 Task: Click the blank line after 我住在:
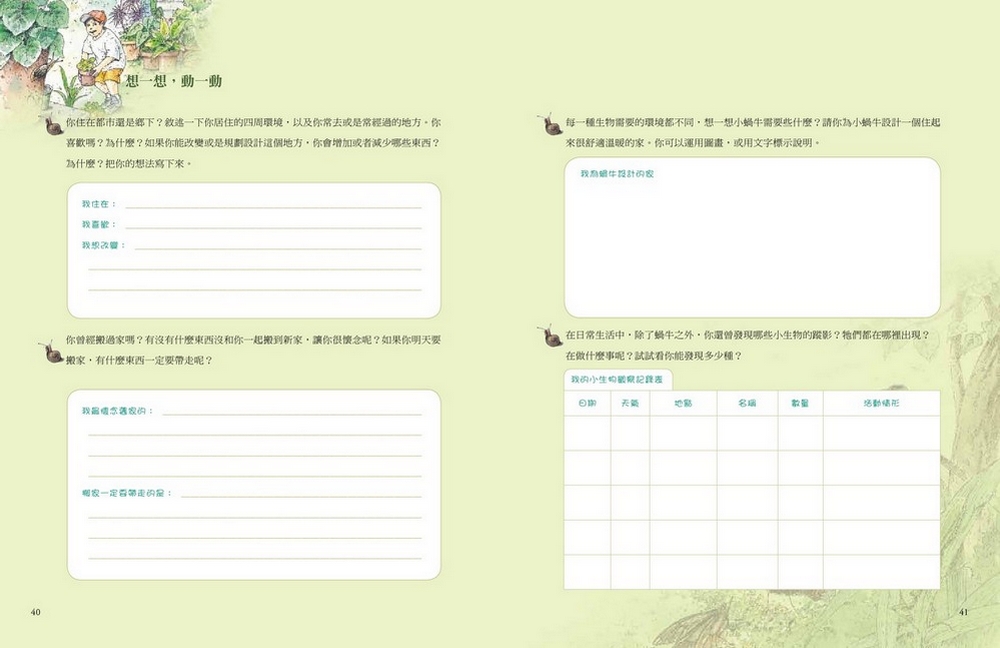(274, 207)
